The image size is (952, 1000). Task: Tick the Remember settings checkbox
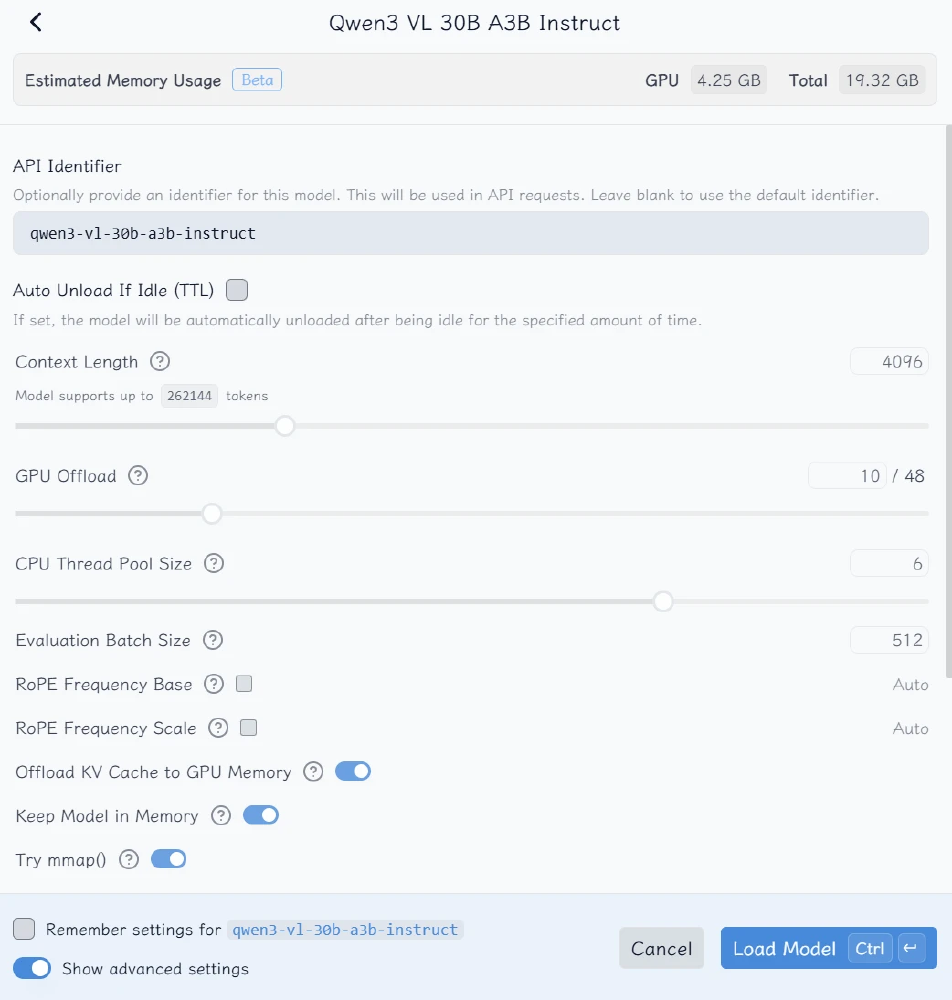[x=24, y=929]
